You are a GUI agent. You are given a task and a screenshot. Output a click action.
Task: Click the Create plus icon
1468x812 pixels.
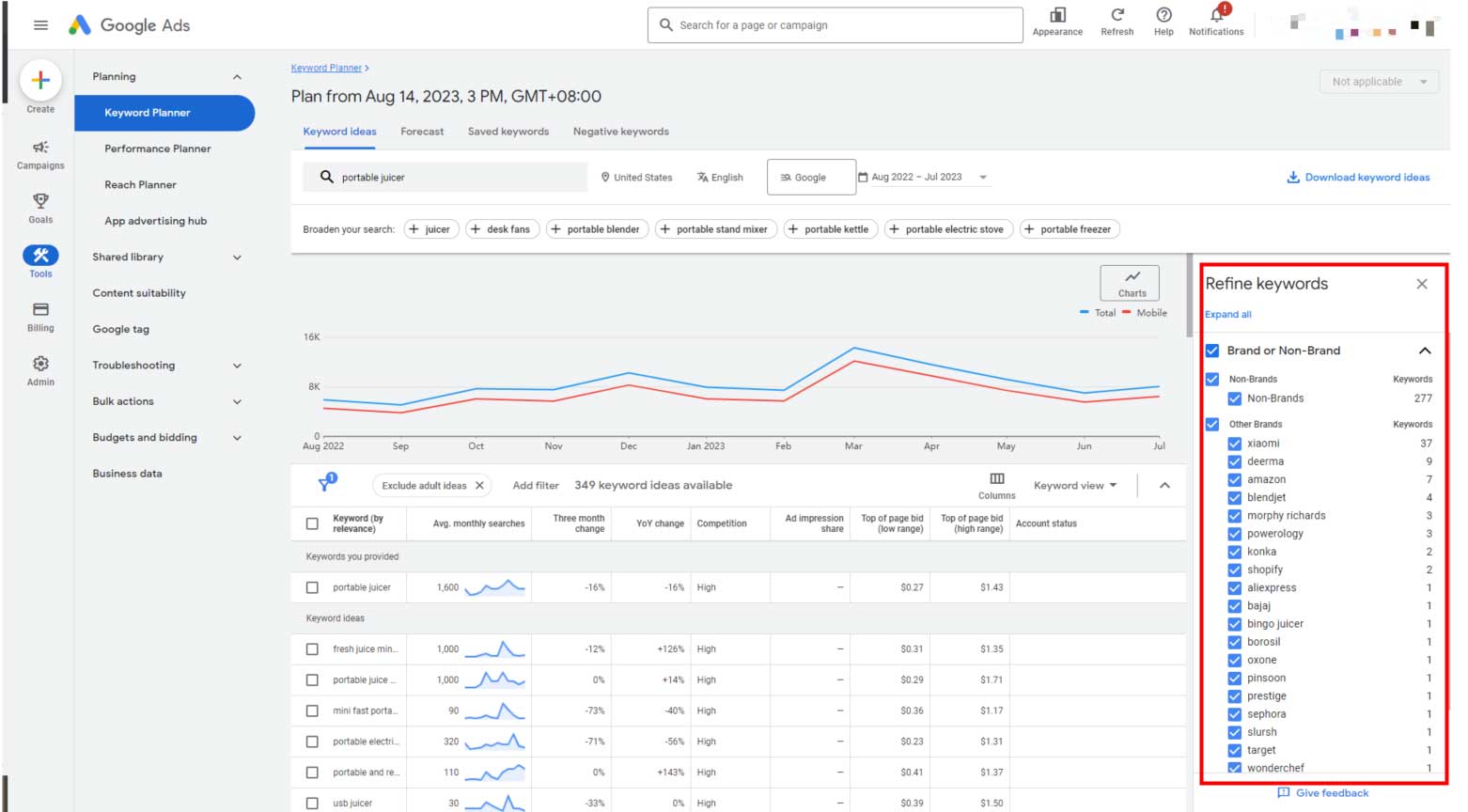40,81
